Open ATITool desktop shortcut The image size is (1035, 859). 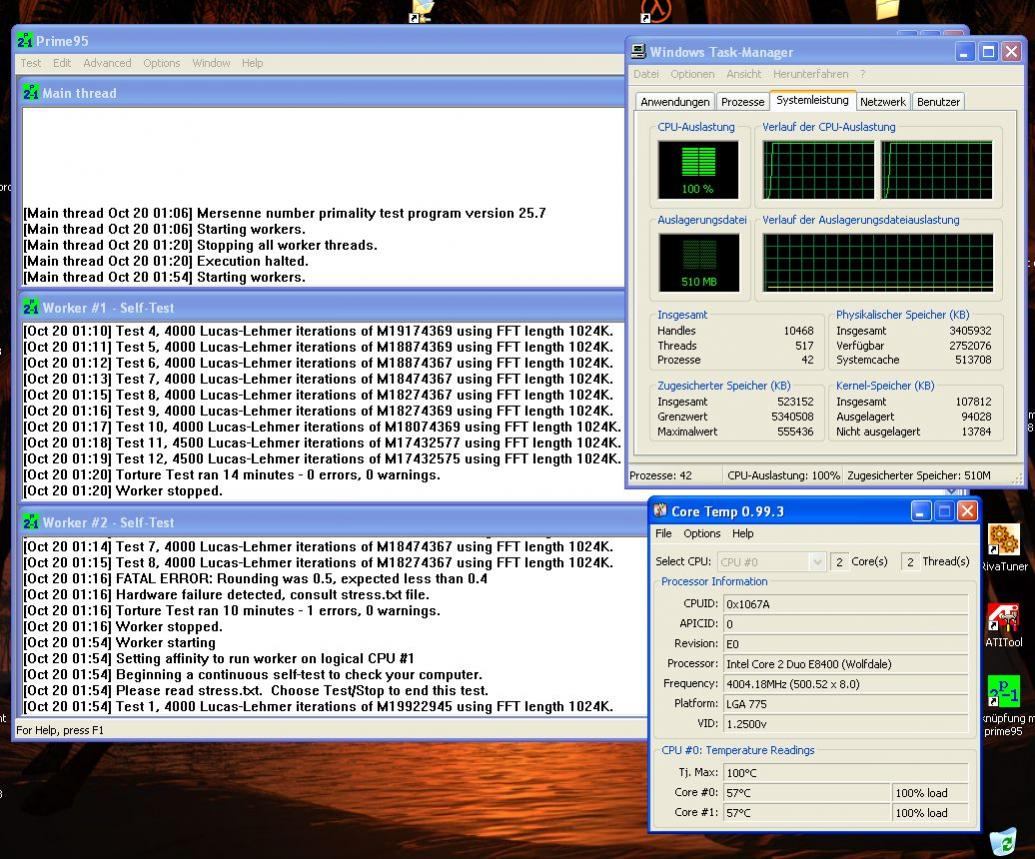click(x=1003, y=619)
